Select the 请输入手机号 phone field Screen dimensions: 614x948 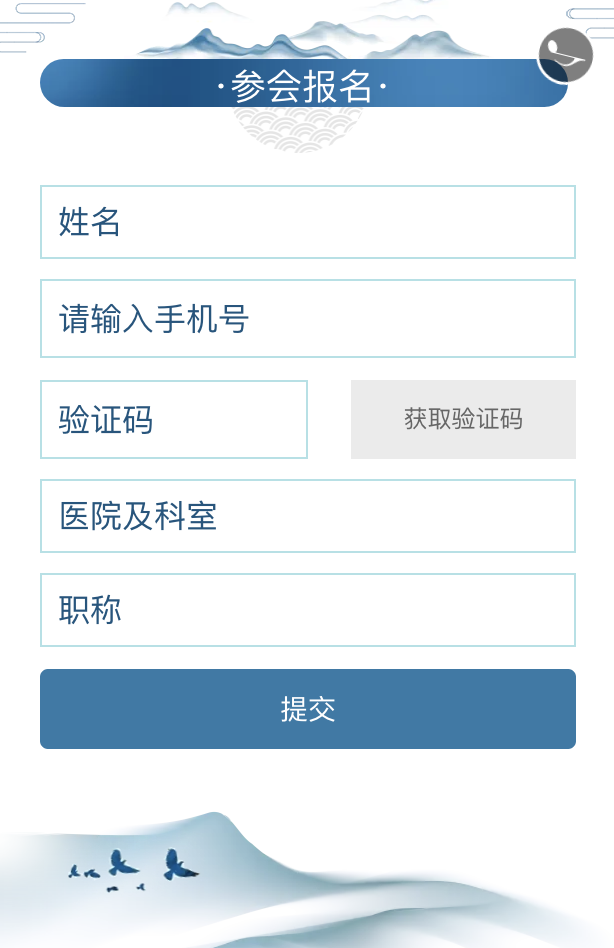[x=307, y=319]
